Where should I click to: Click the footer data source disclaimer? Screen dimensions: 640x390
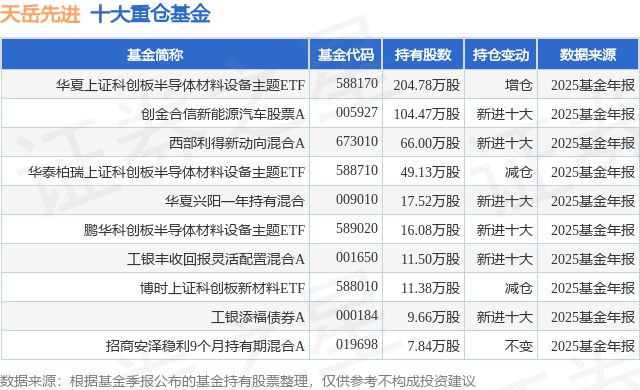[x=238, y=381]
